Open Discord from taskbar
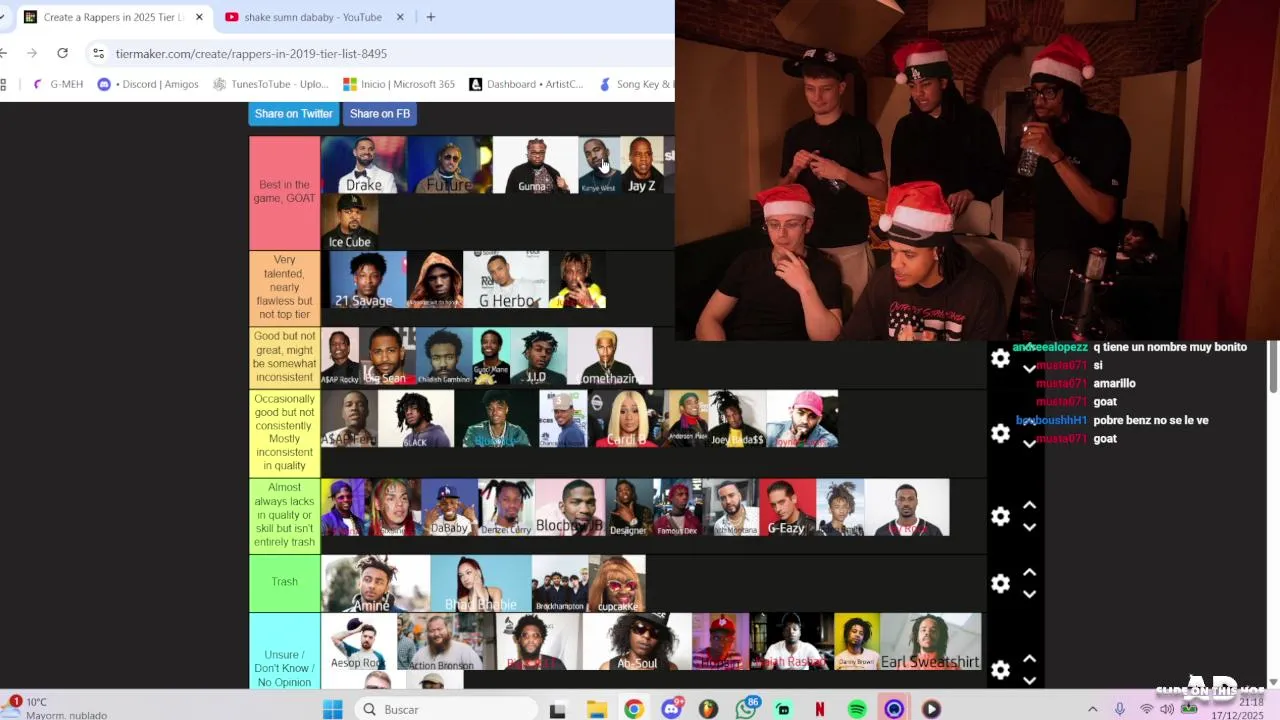1280x720 pixels. pos(671,709)
